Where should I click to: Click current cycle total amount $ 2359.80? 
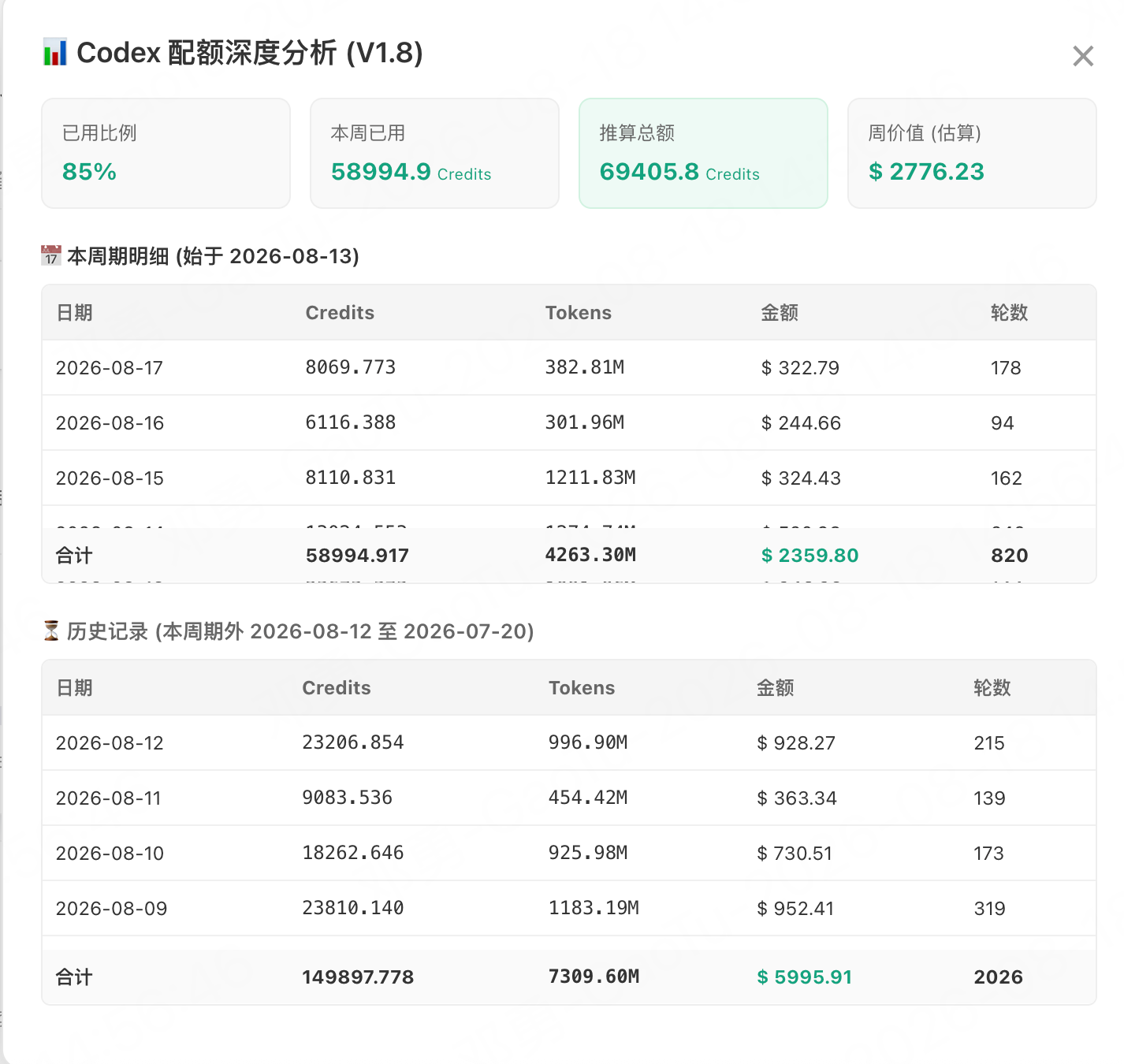(810, 556)
